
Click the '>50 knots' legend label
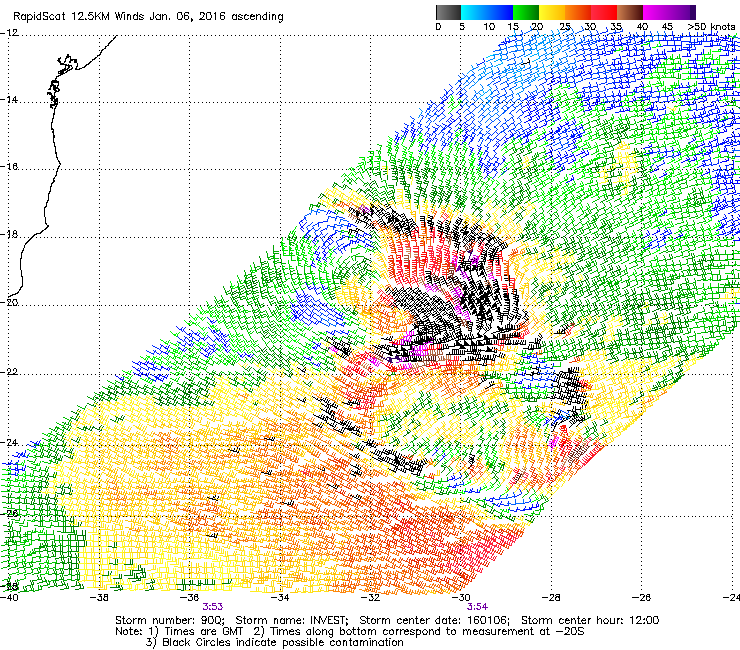coord(711,27)
